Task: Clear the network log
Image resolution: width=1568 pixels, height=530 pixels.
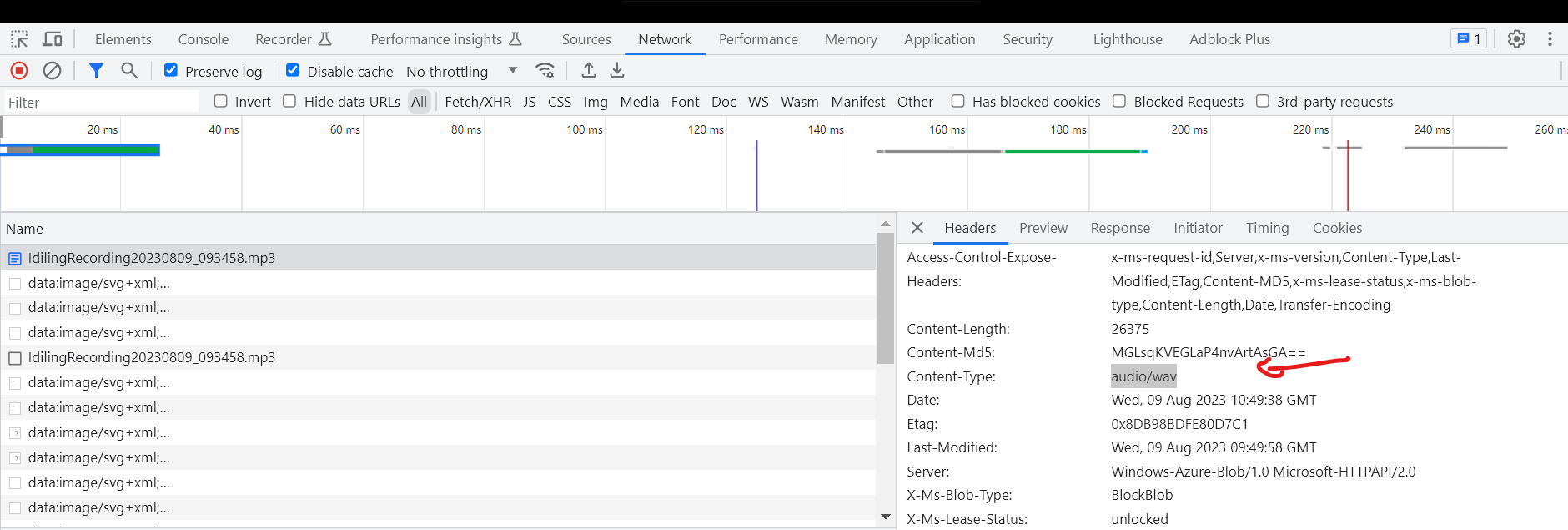Action: coord(52,71)
